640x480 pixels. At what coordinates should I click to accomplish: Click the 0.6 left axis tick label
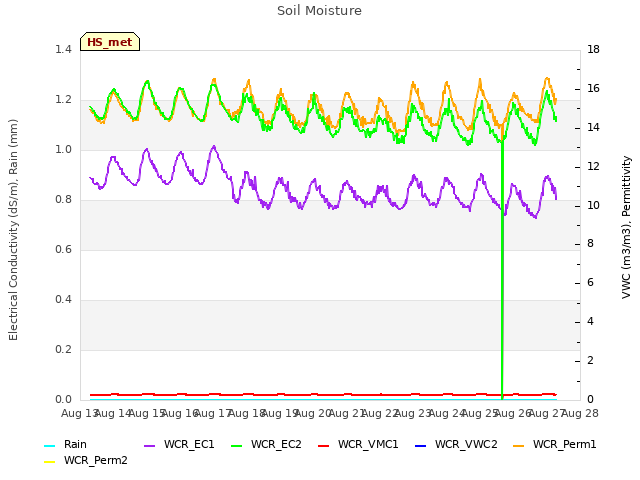tap(63, 250)
